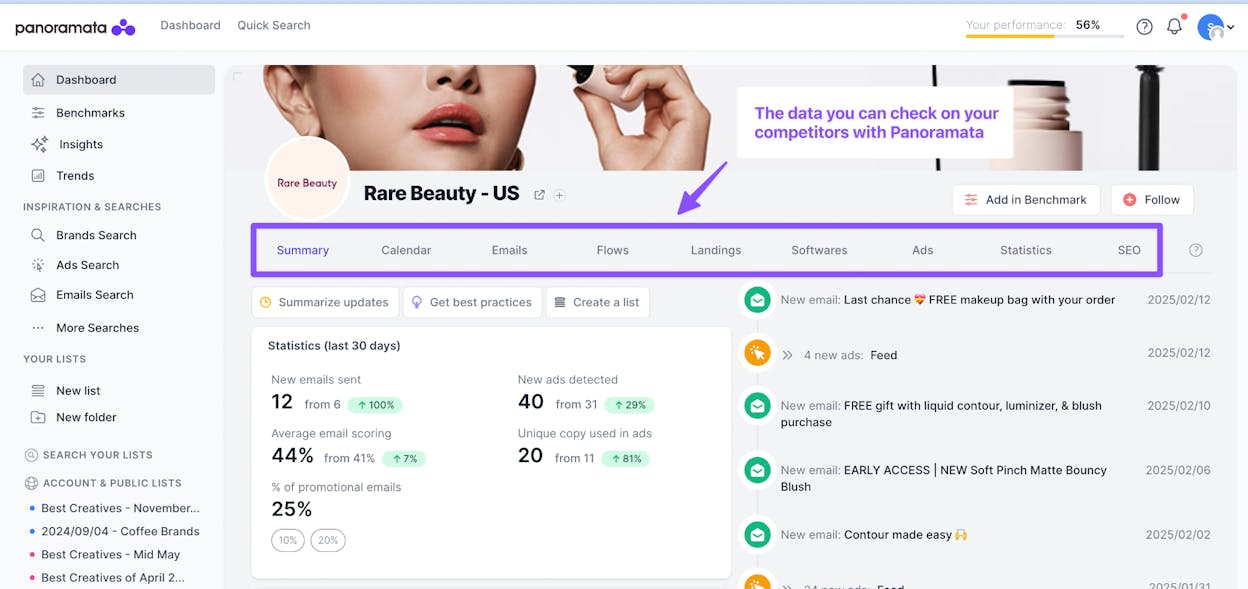Click the Insights sparkle icon
Screen dimensions: 1248x589
[x=39, y=144]
